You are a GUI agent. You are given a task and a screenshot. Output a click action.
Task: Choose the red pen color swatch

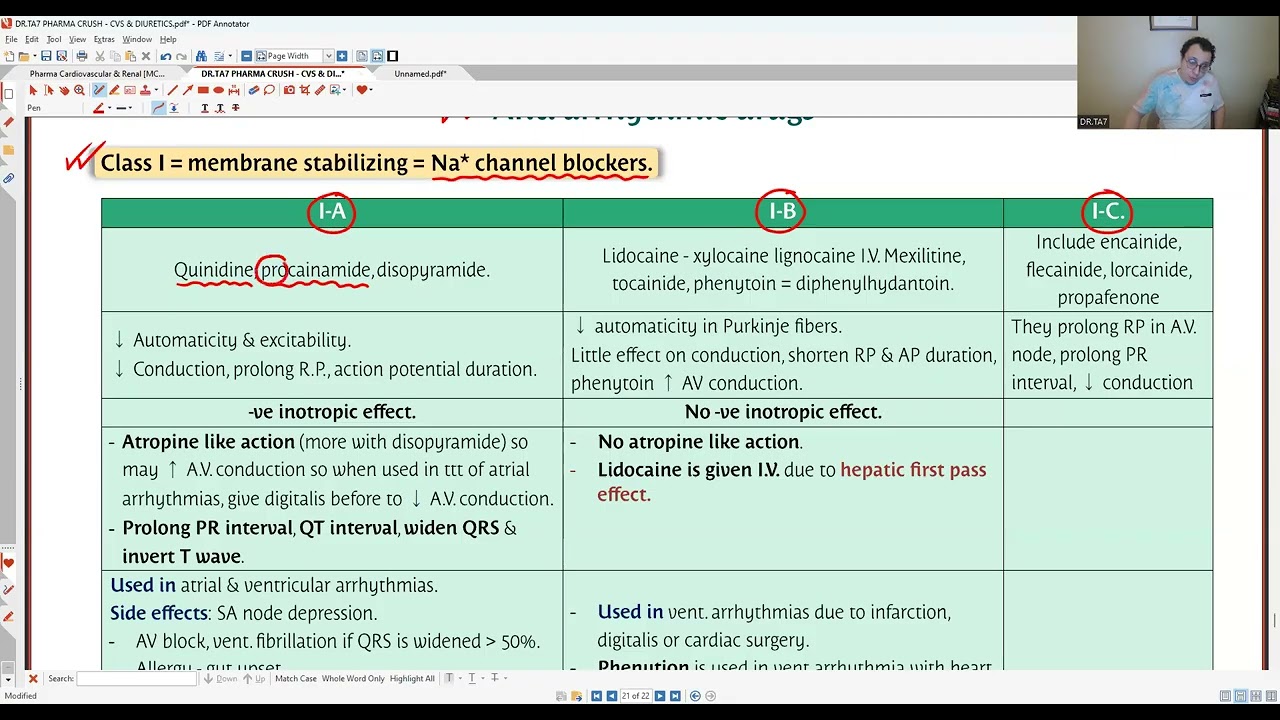(99, 107)
